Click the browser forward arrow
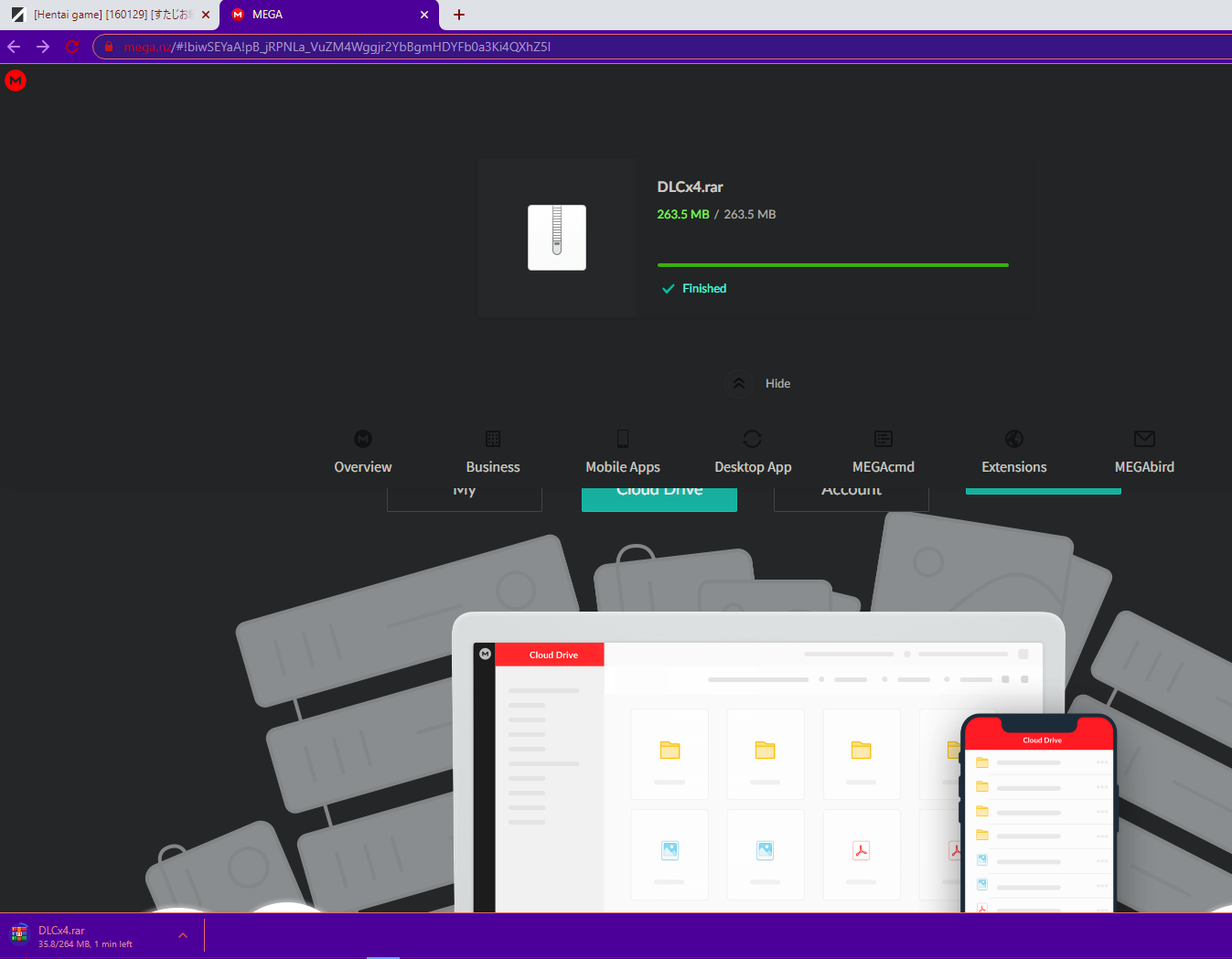Image resolution: width=1232 pixels, height=959 pixels. [x=43, y=47]
